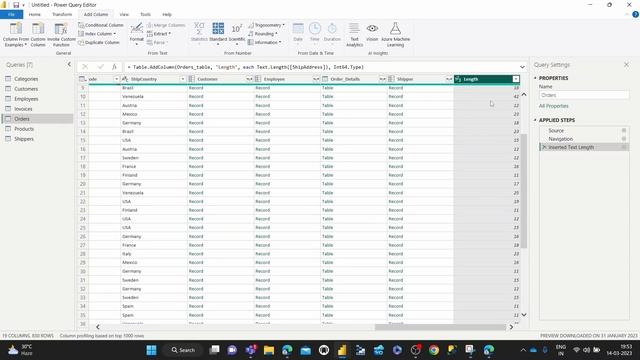Confirm formula with checkmark
Viewport: 640px width, 360px height.
coord(100,67)
